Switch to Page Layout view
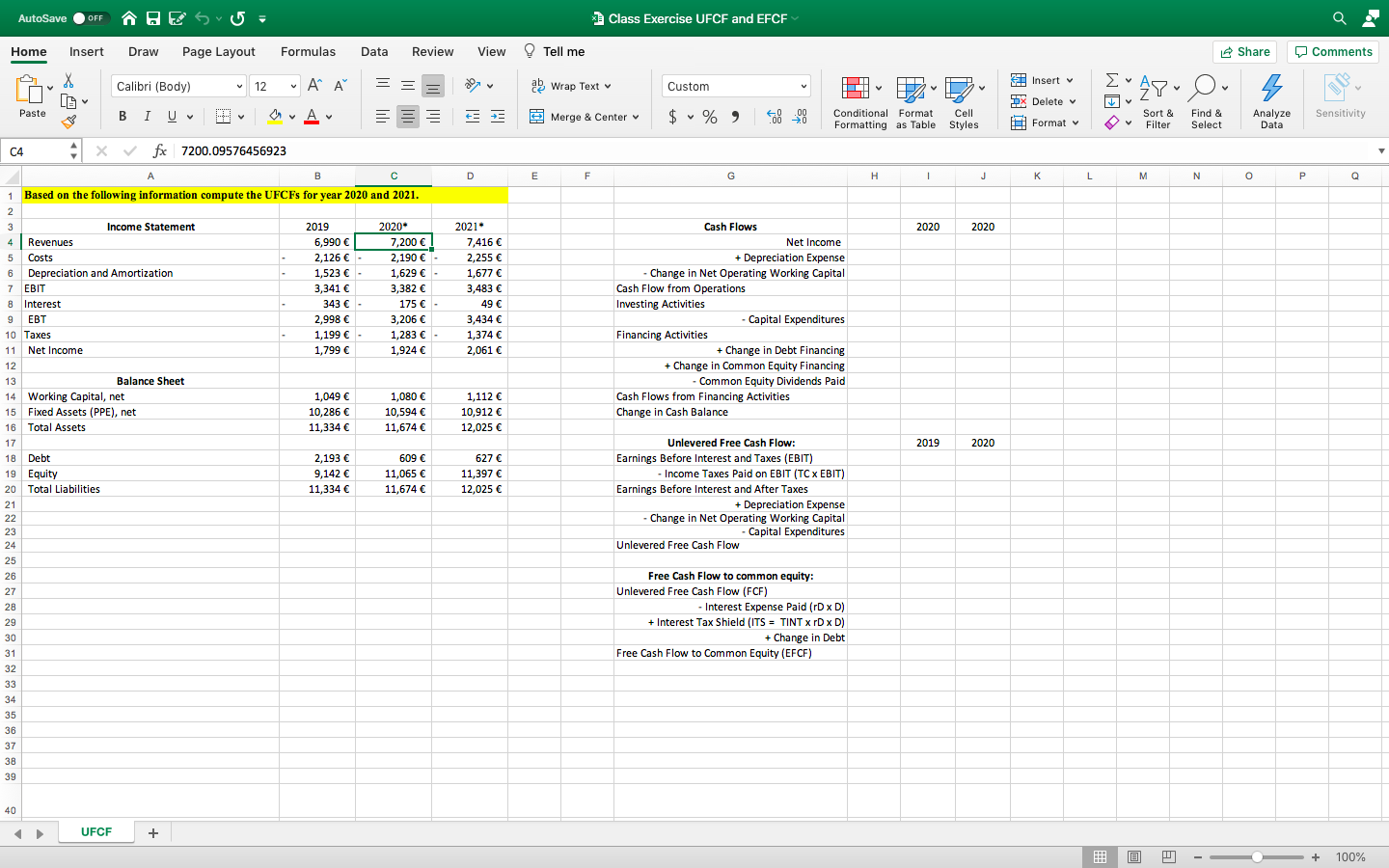1389x868 pixels. (1134, 856)
